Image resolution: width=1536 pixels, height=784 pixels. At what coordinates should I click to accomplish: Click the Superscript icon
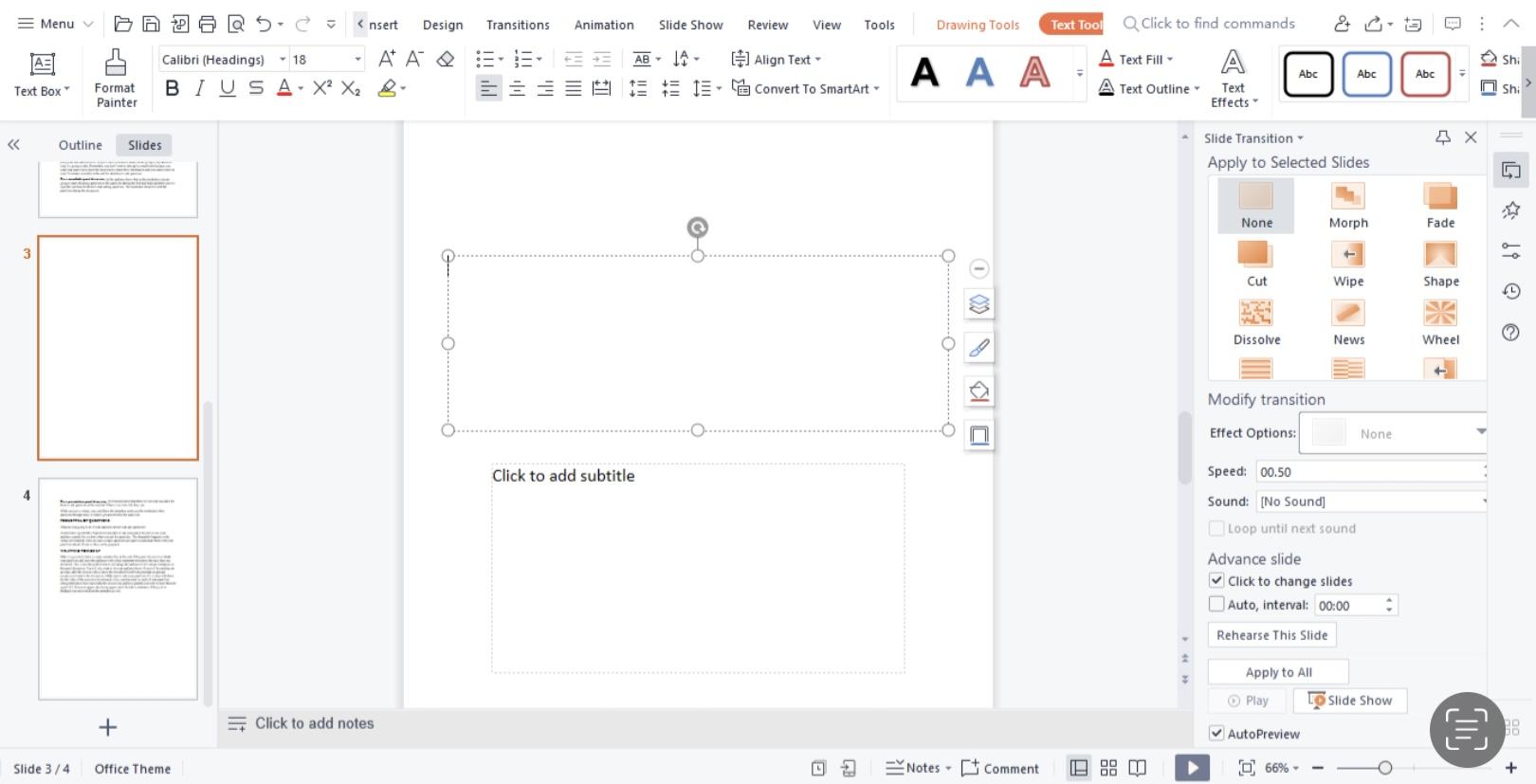click(x=322, y=88)
